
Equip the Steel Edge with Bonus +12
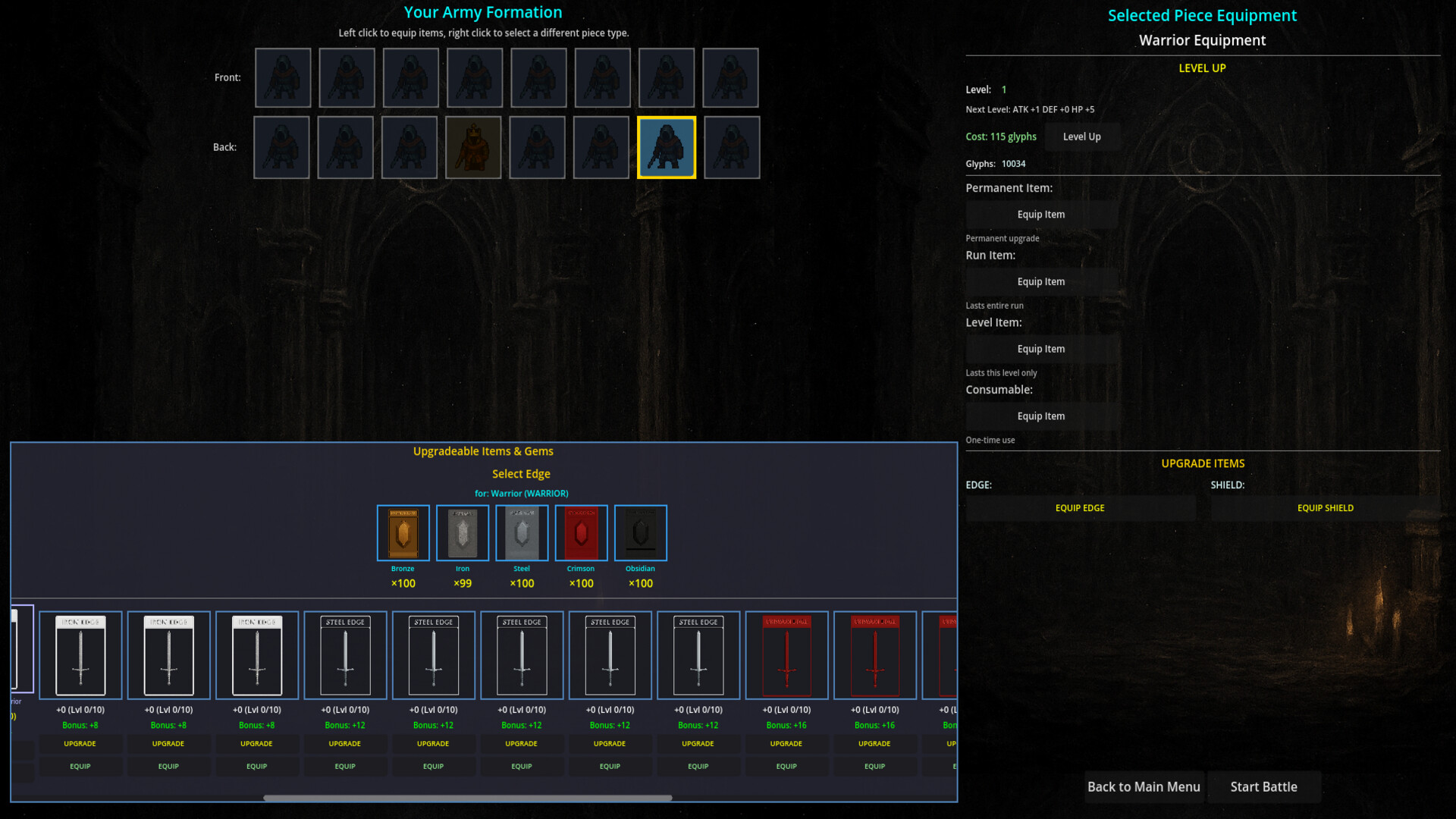345,766
